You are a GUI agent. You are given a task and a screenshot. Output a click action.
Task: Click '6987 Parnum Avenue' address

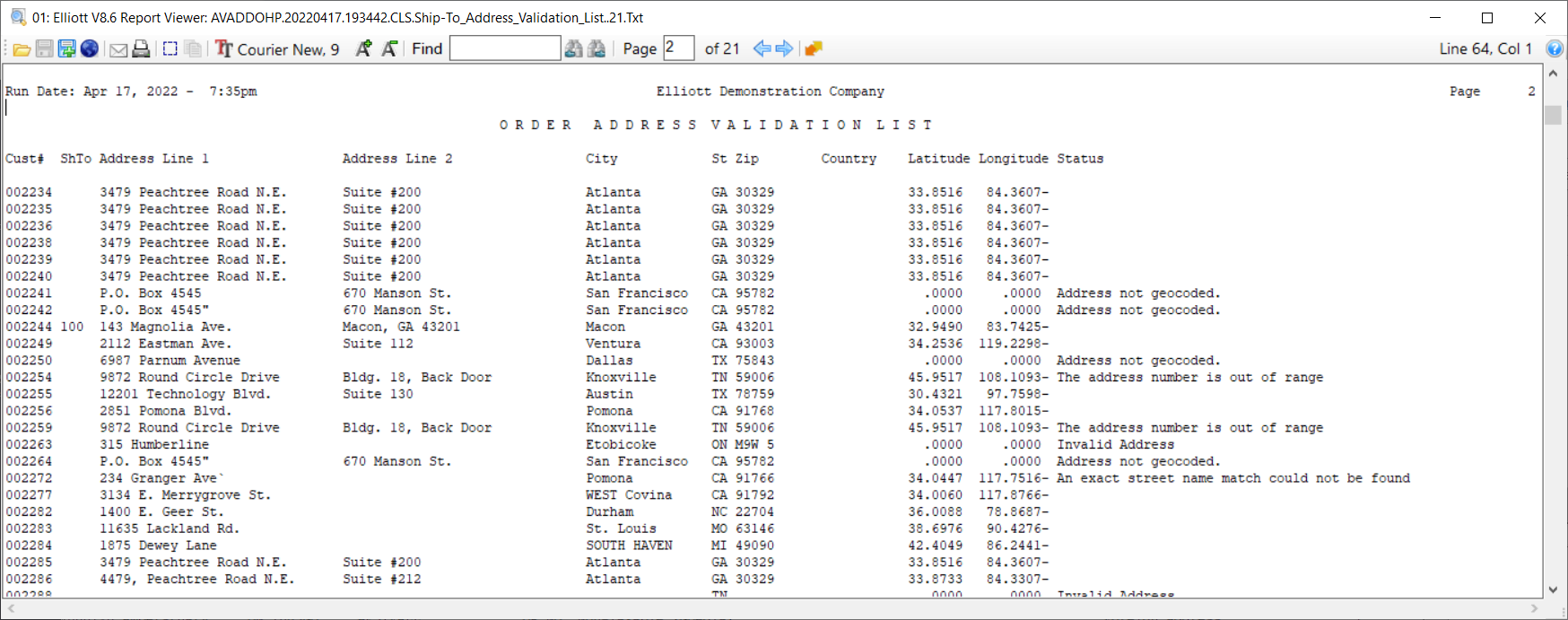point(170,361)
